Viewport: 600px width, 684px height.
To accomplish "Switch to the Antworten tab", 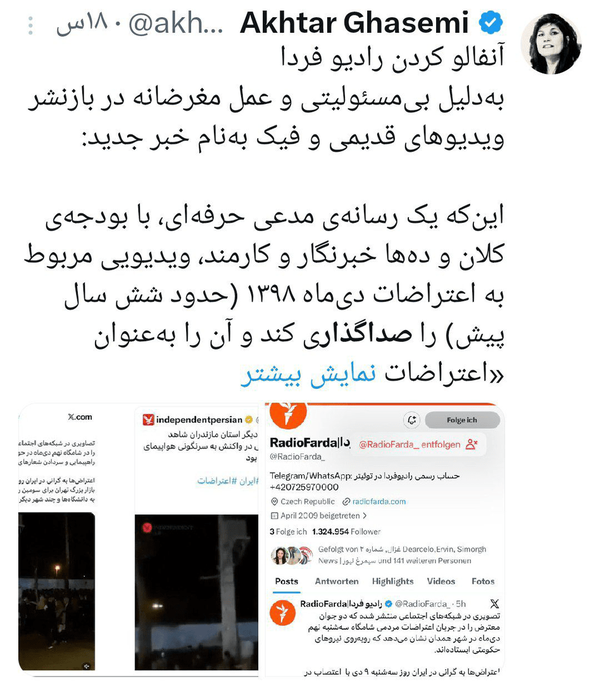I will pyautogui.click(x=336, y=581).
